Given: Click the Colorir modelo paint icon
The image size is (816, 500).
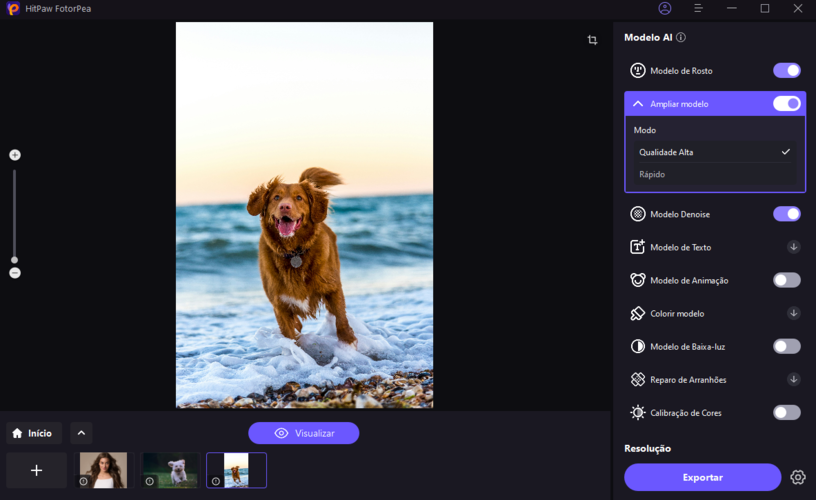Looking at the screenshot, I should point(638,313).
